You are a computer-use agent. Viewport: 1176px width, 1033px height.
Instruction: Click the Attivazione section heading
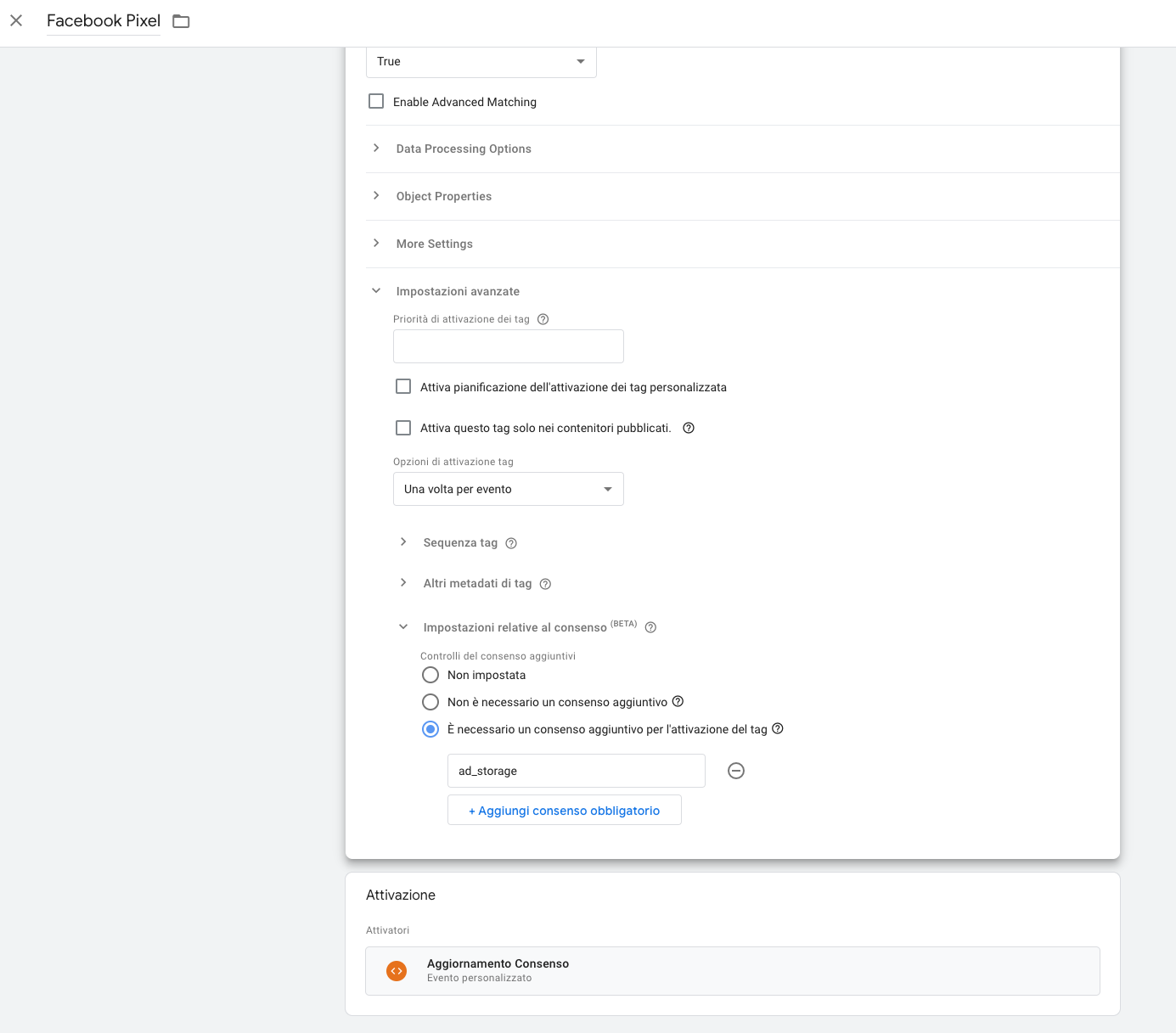(401, 895)
